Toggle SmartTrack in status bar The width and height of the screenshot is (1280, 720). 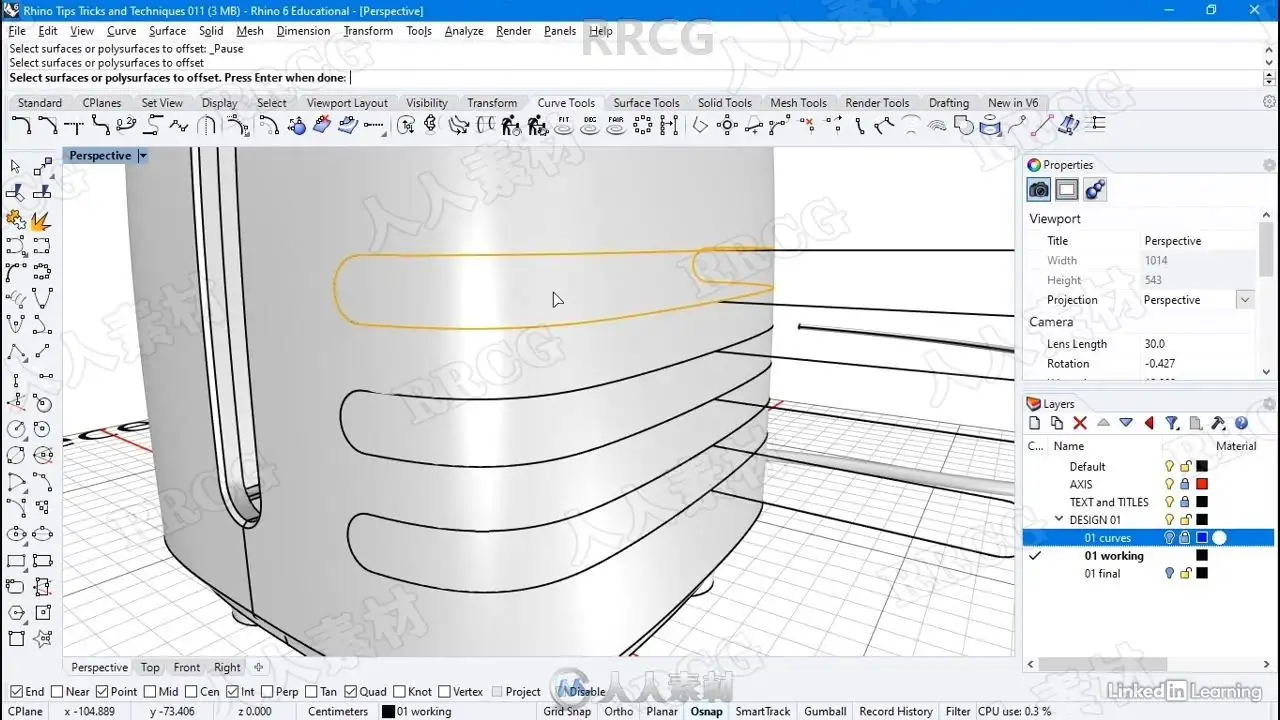763,711
